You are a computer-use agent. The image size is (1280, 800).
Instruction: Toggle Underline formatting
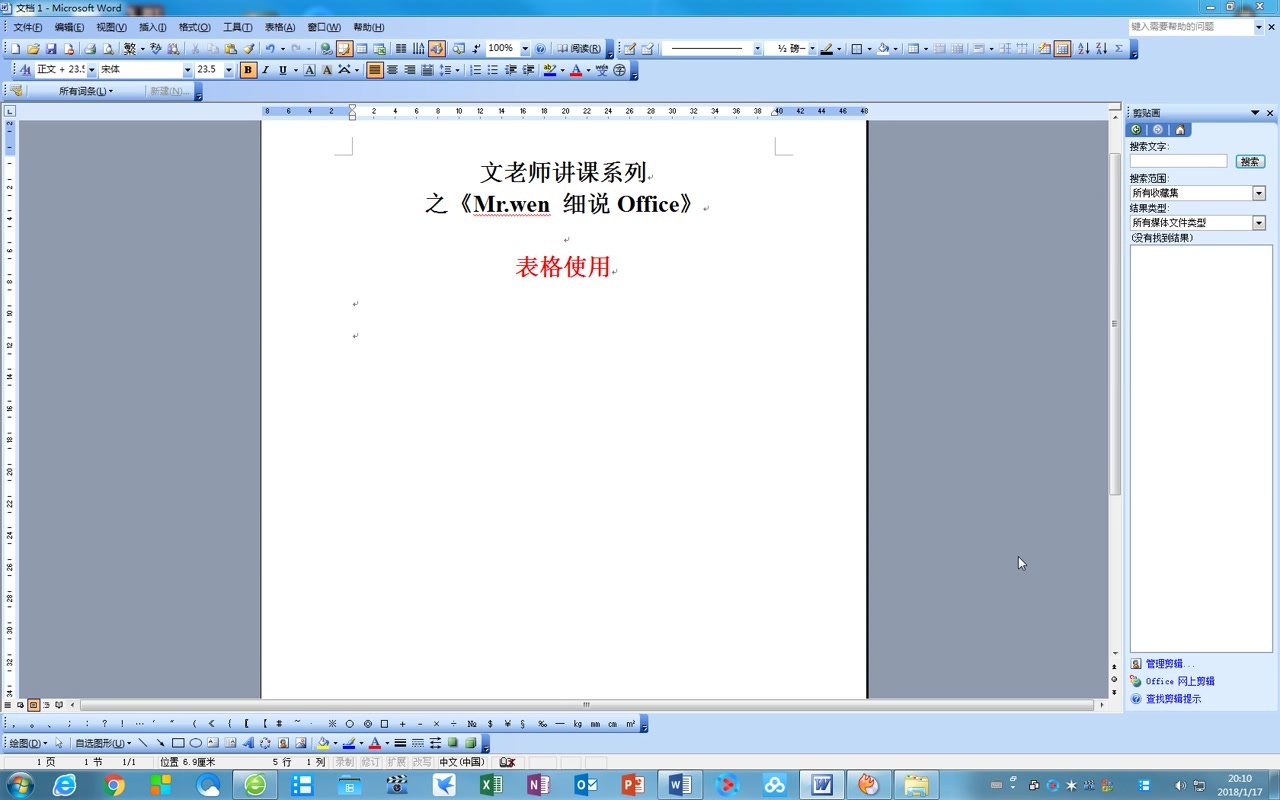[x=283, y=70]
